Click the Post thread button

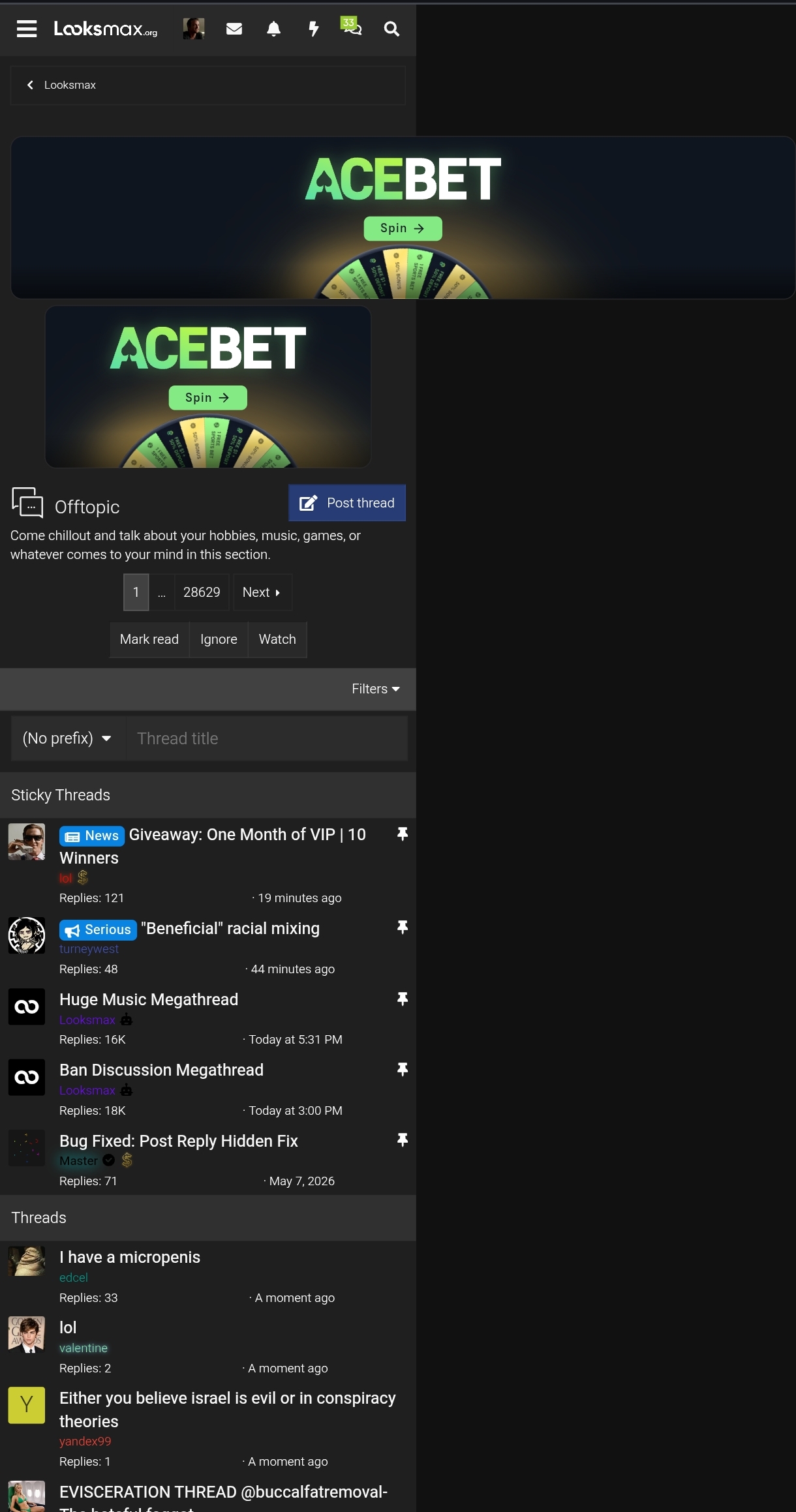point(347,503)
